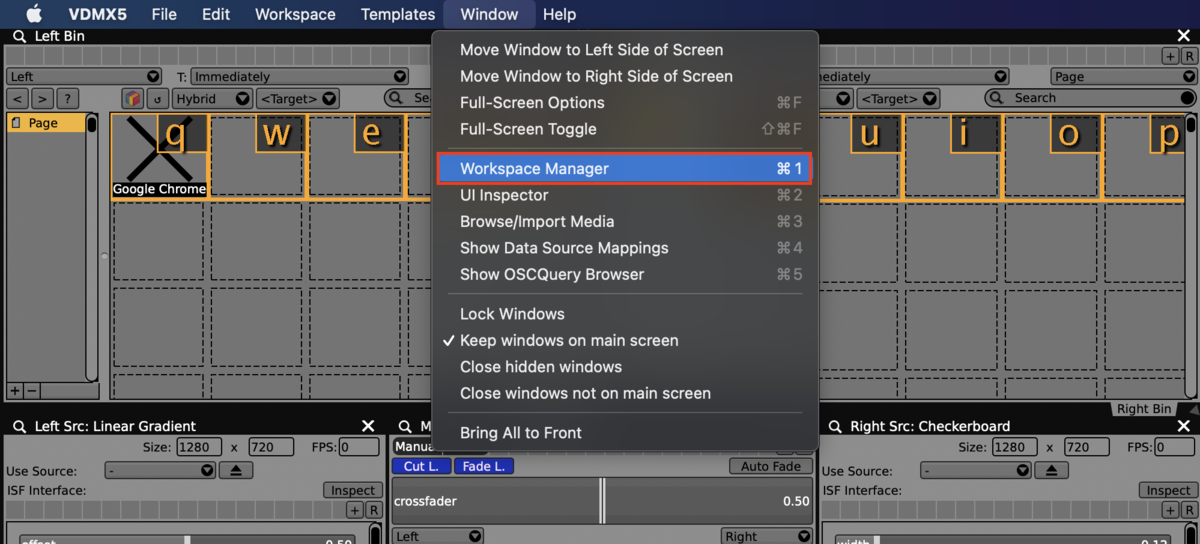Screen dimensions: 1200x544
Task: Click the question mark button in Left Bin
Action: coord(67,99)
